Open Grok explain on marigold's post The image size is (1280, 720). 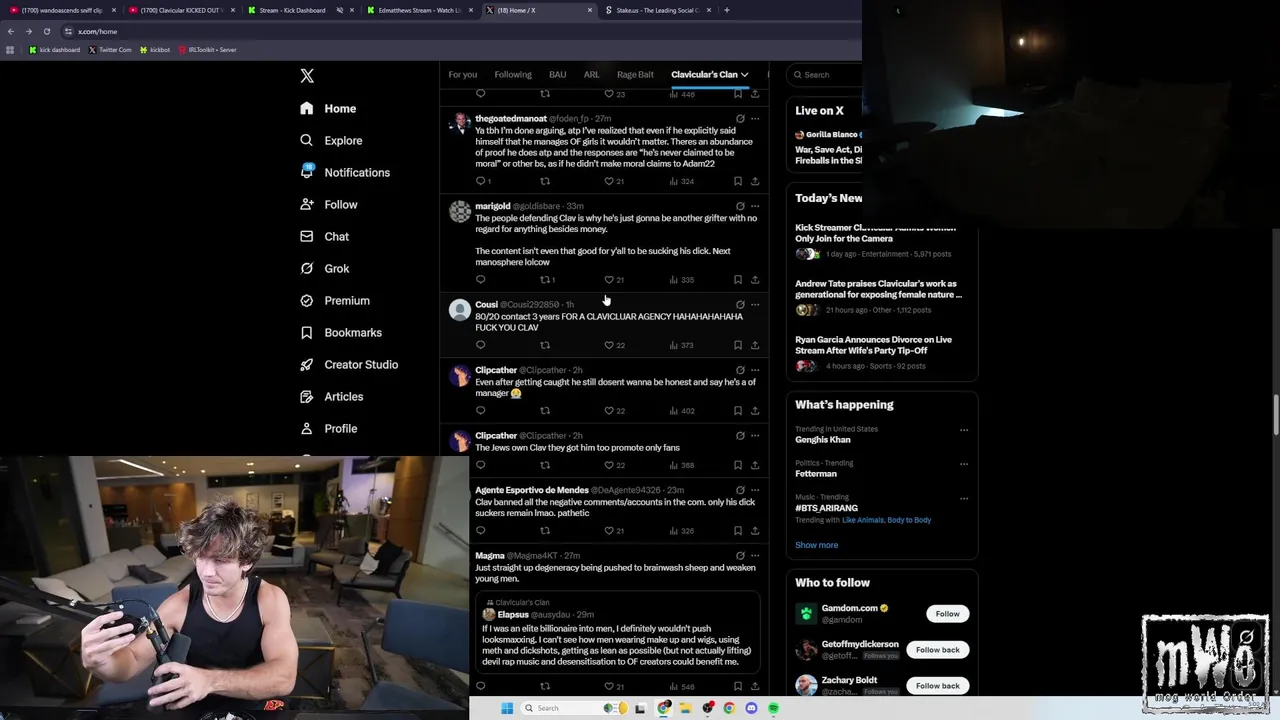pyautogui.click(x=740, y=206)
